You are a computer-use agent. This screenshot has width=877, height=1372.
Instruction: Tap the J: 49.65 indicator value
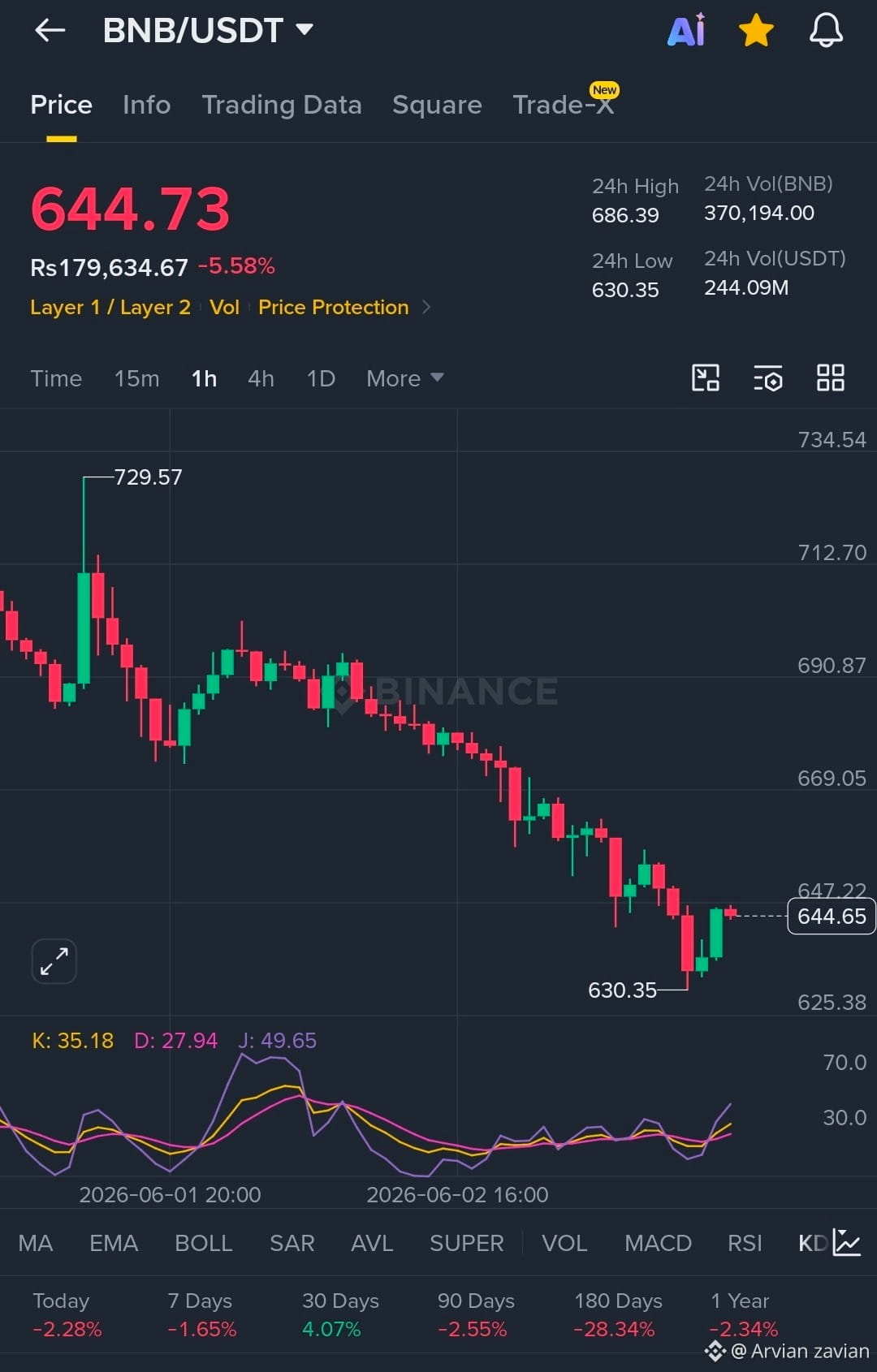tap(278, 1041)
